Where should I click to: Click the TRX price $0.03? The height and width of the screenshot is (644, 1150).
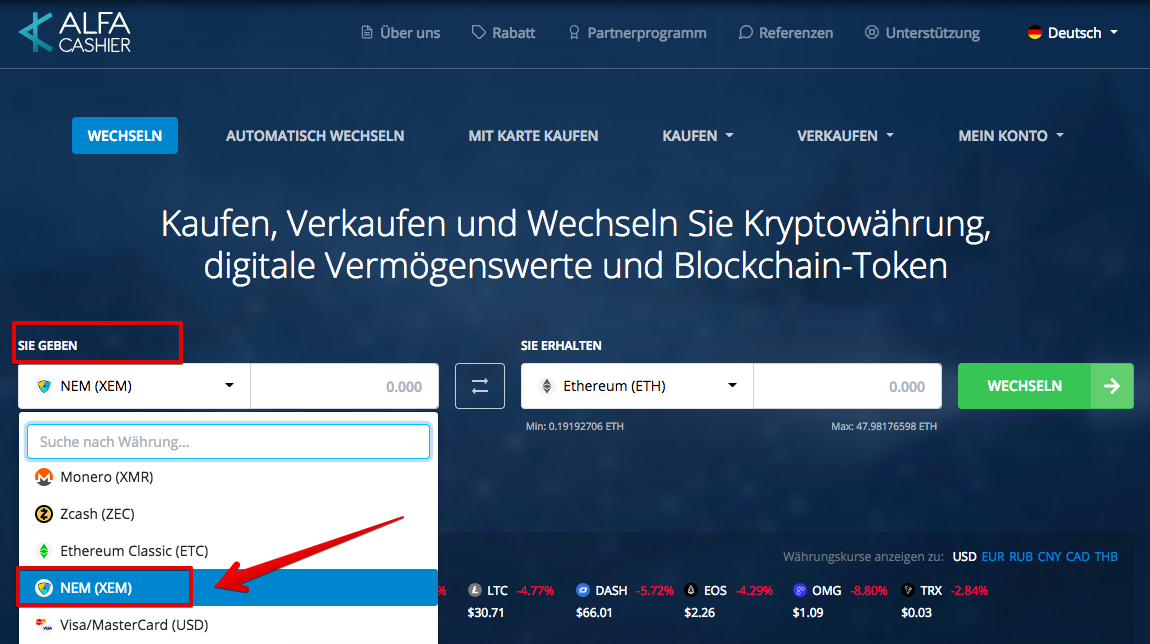point(916,612)
